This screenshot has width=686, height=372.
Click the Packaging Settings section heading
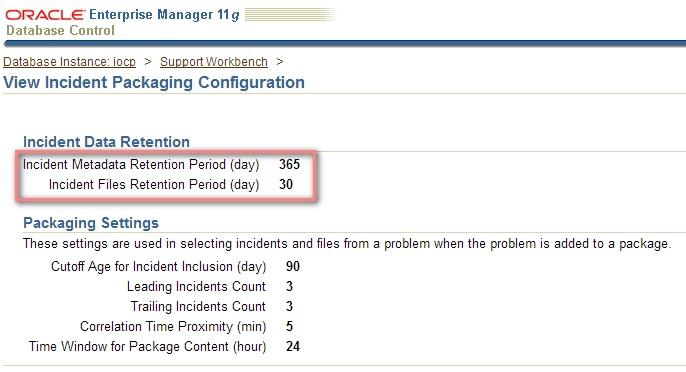tap(91, 223)
